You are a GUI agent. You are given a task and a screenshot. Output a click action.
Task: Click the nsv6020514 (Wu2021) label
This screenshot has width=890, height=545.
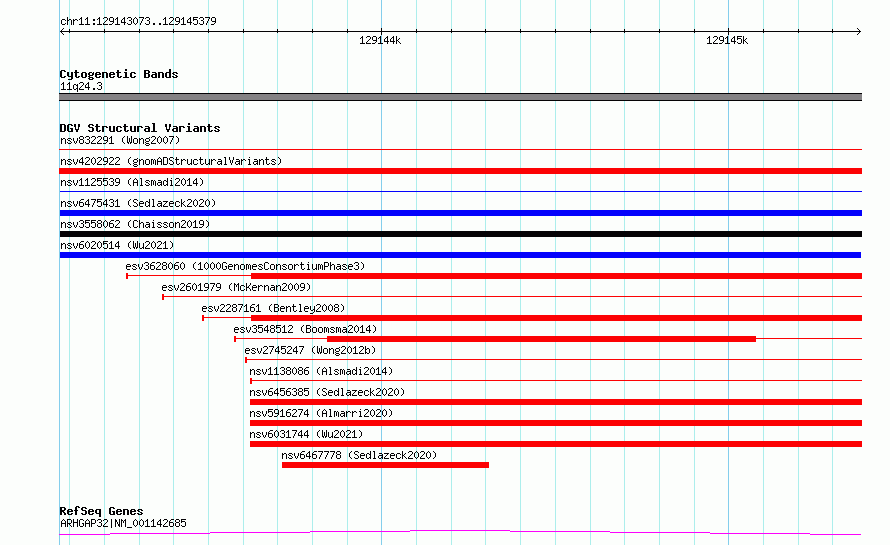coord(117,245)
